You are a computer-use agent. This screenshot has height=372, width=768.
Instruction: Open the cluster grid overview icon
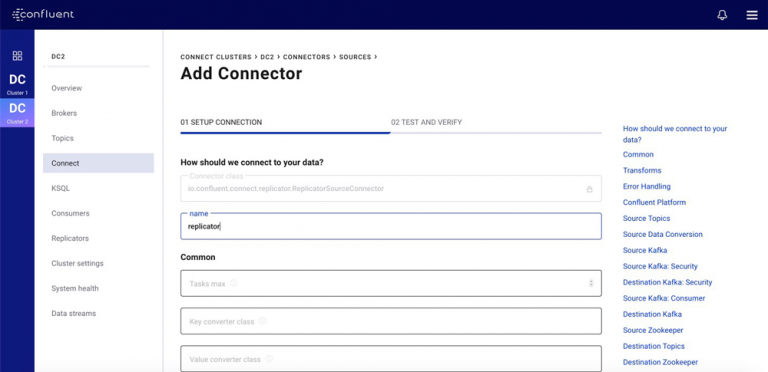coord(17,56)
